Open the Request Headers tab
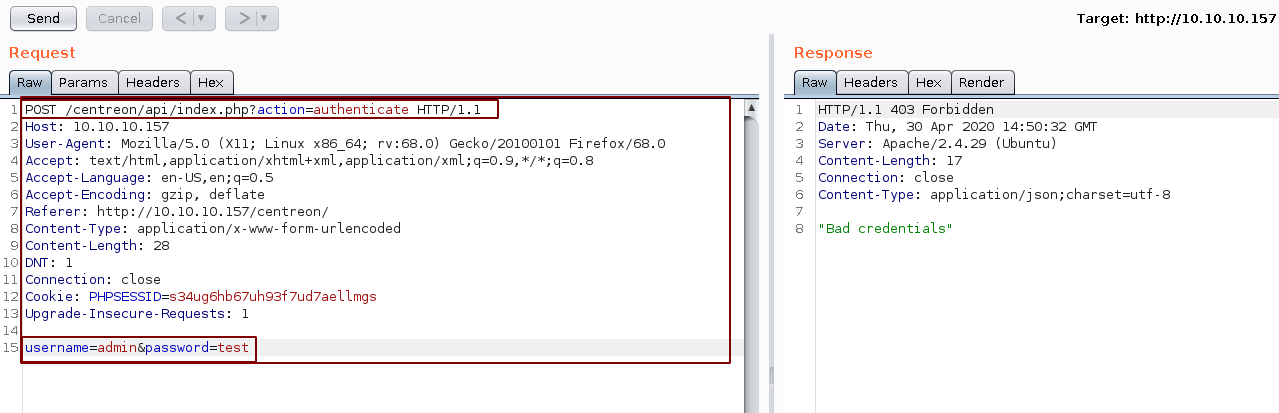 (153, 82)
